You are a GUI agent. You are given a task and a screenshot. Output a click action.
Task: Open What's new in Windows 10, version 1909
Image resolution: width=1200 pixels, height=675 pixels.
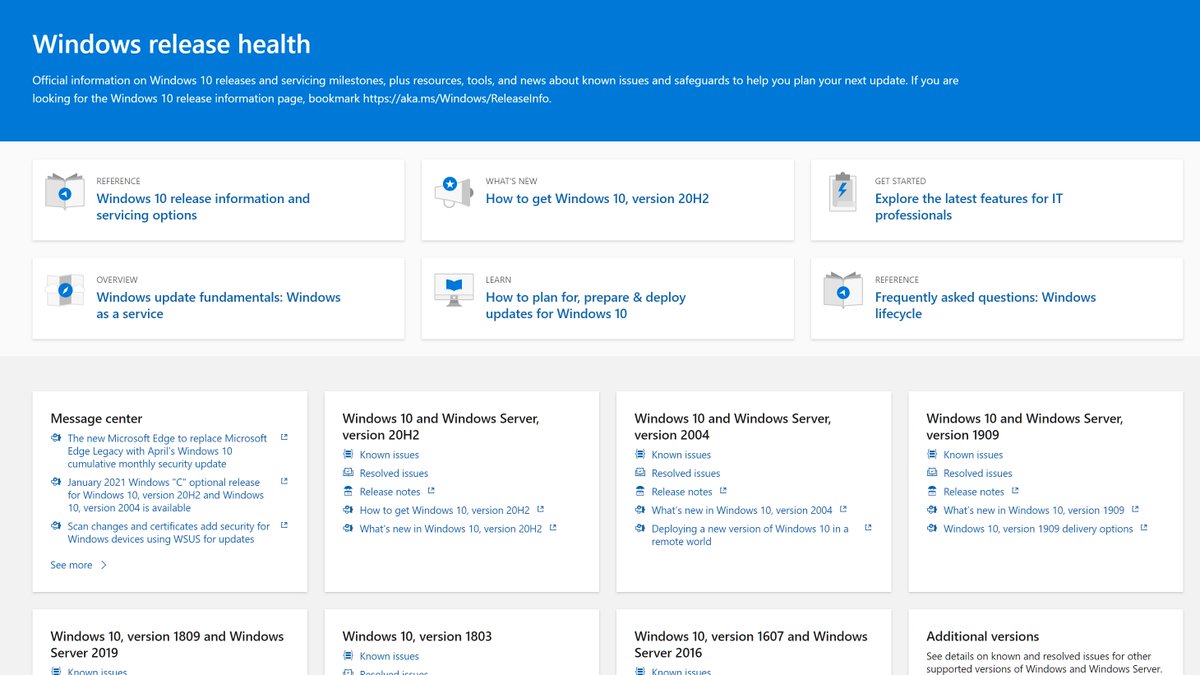tap(1034, 510)
